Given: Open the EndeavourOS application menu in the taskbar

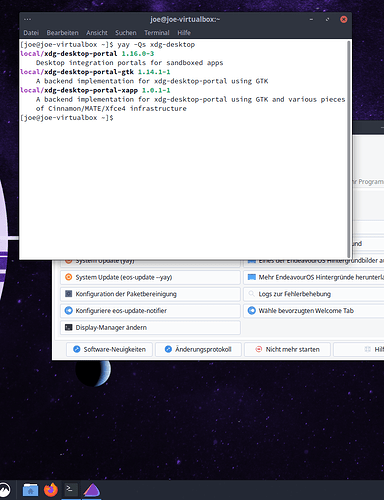Looking at the screenshot, I should coord(4,490).
